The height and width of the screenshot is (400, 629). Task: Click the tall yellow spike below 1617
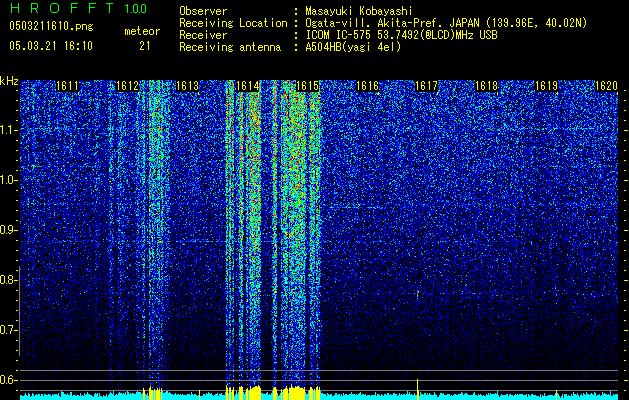(418, 389)
